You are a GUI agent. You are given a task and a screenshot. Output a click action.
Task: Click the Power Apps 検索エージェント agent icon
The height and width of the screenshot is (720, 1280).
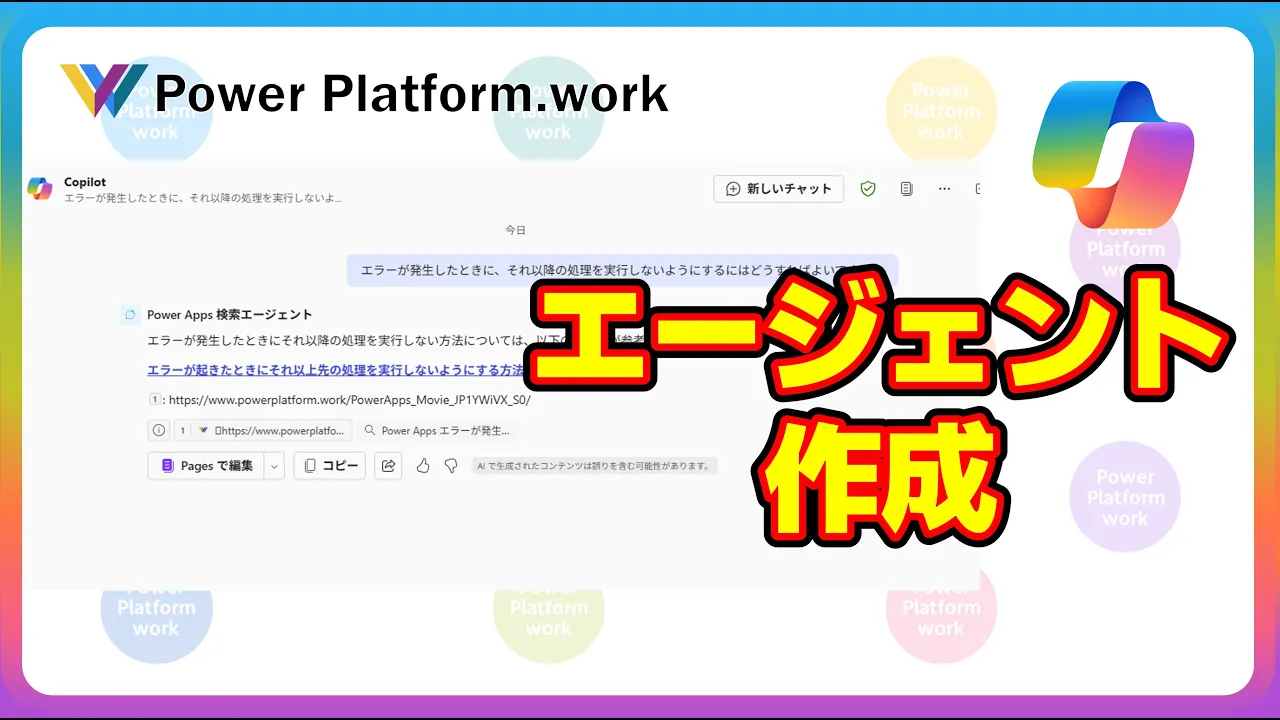(x=130, y=315)
